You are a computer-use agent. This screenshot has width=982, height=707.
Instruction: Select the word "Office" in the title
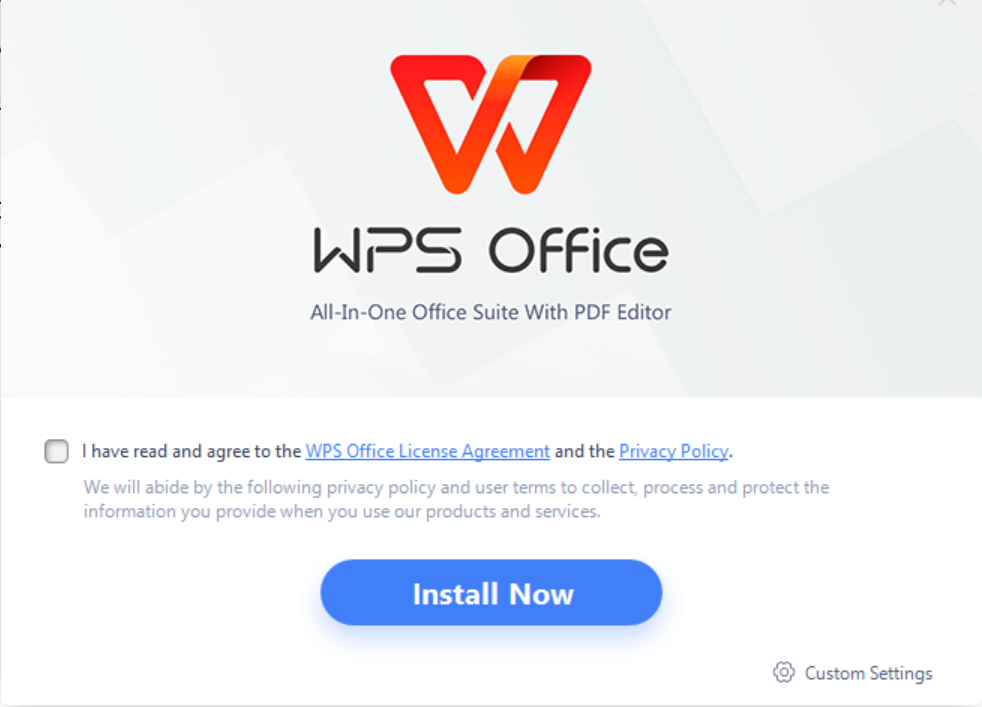point(579,250)
